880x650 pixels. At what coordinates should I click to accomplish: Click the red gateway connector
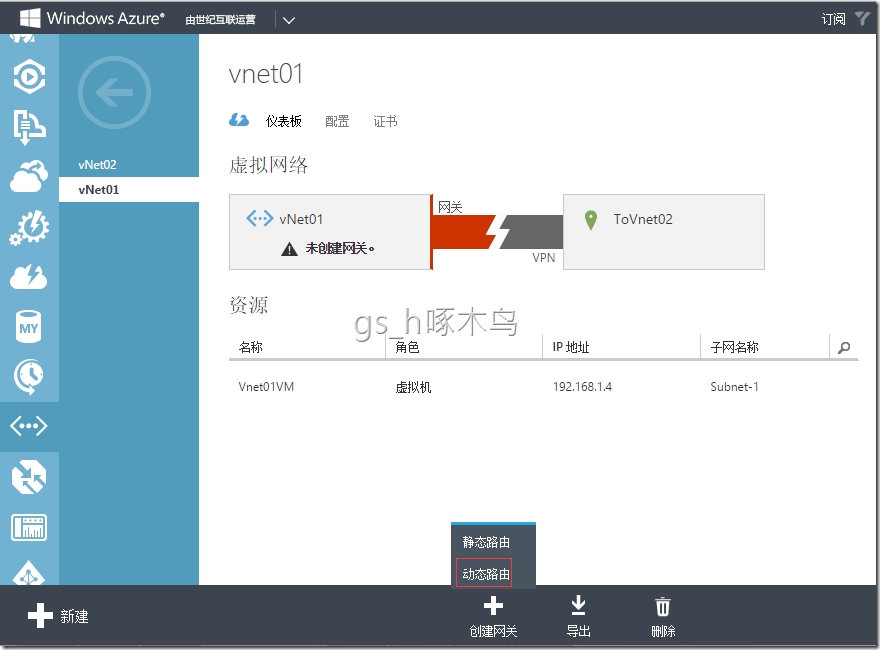(x=464, y=231)
